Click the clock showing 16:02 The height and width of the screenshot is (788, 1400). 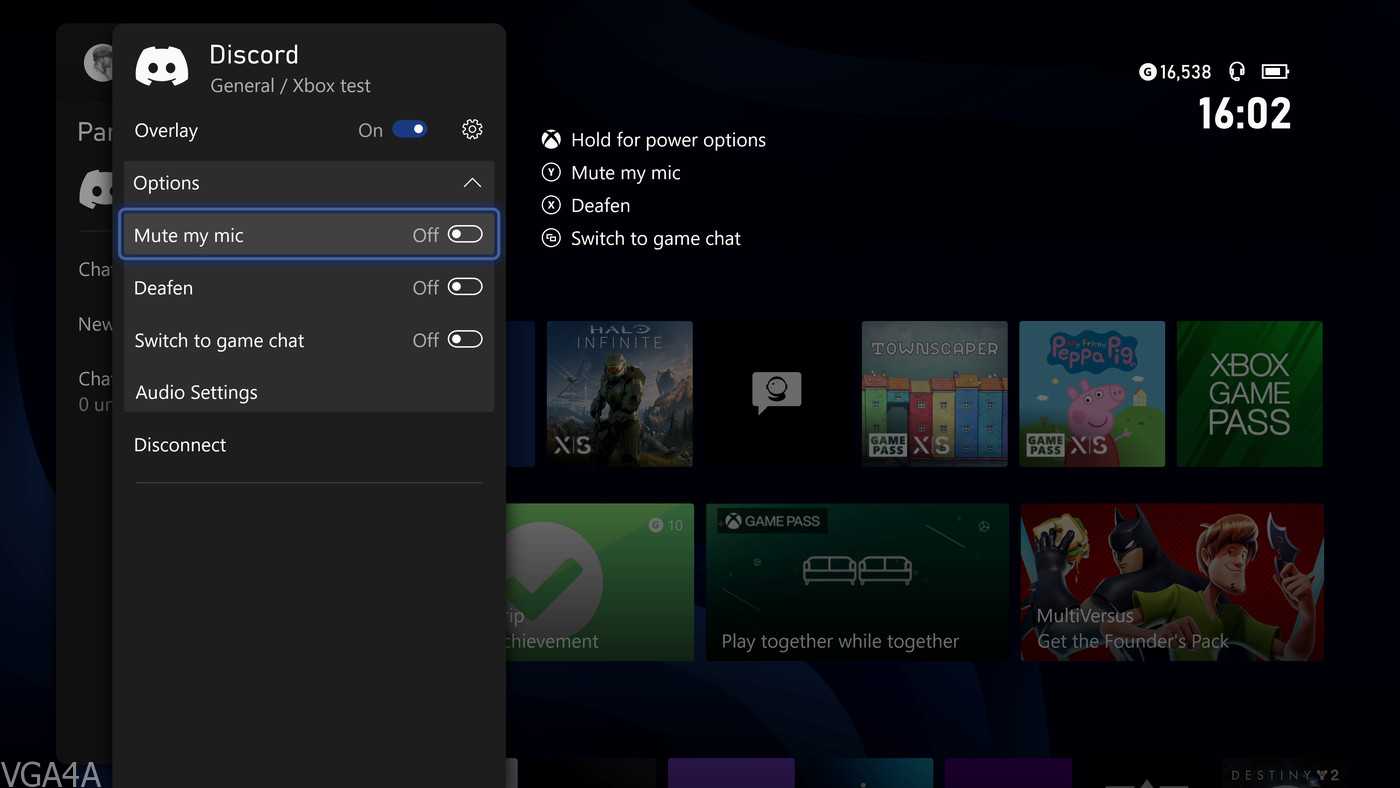click(x=1244, y=114)
